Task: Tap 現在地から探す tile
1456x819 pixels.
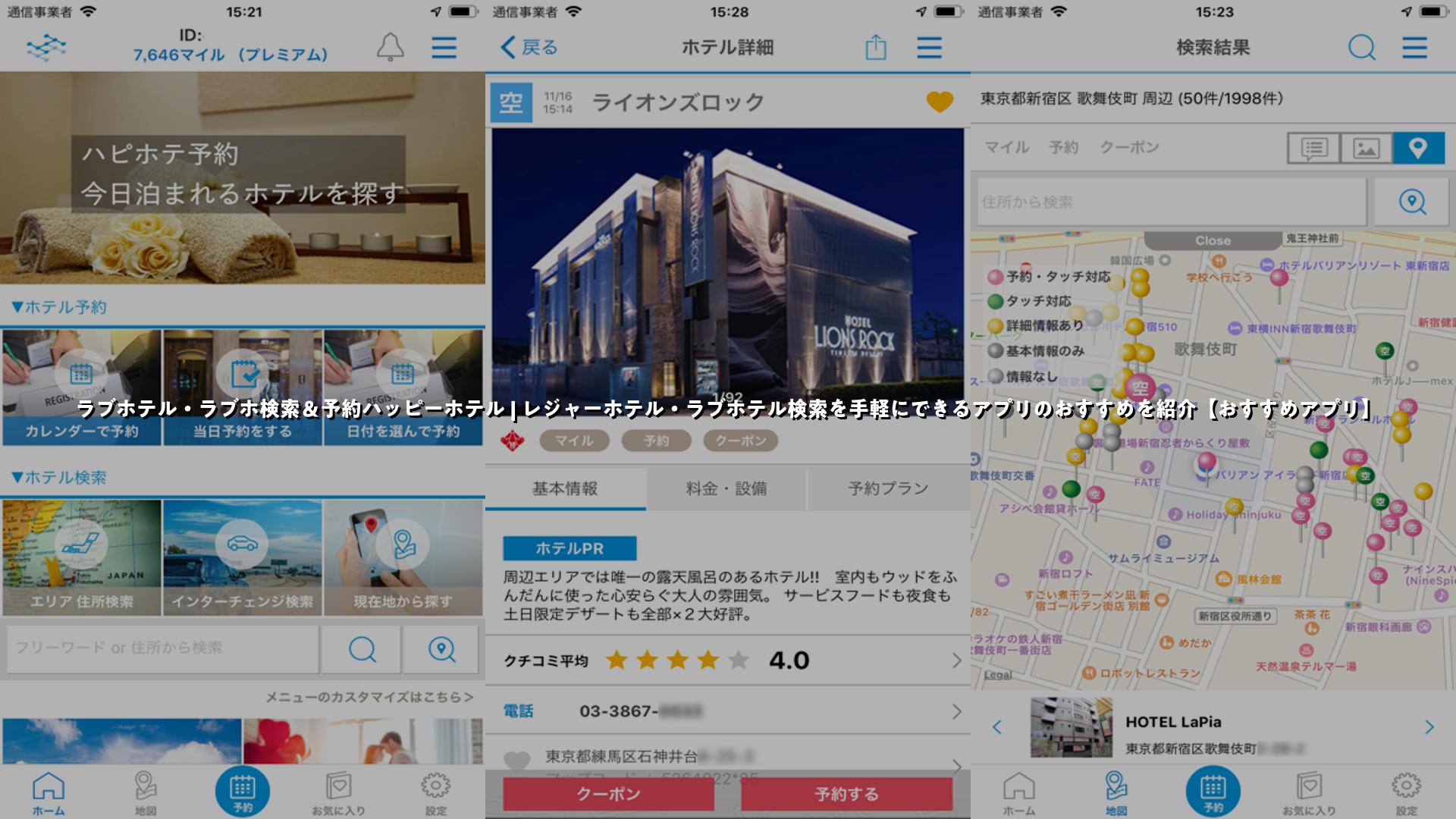Action: tap(403, 557)
